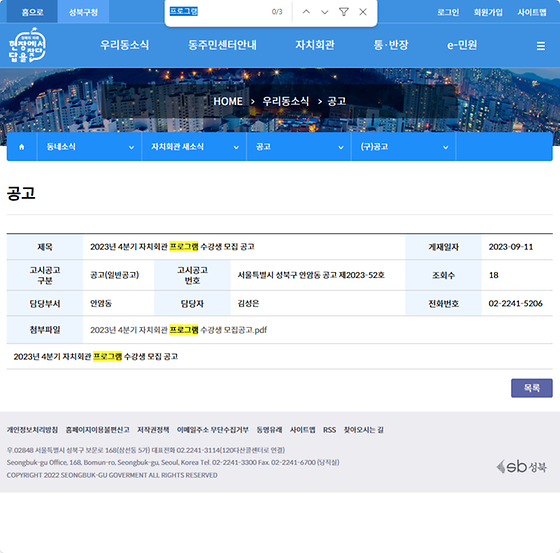560x553 pixels.
Task: Expand the 공고 dropdown in sub-navigation
Action: (x=299, y=147)
